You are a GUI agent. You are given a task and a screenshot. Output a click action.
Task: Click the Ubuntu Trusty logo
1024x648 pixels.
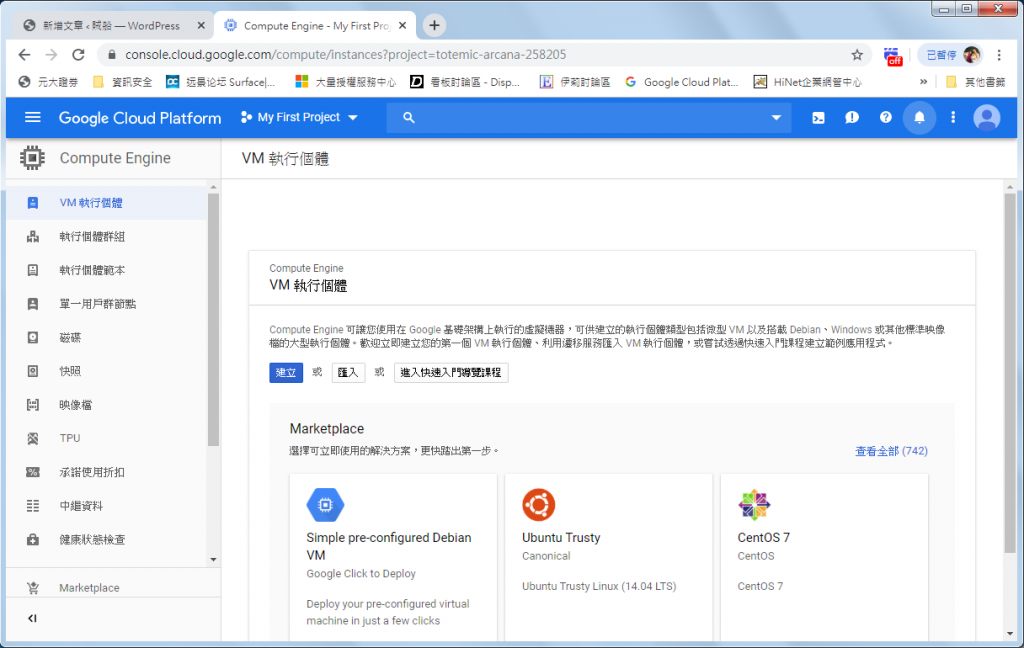(539, 504)
